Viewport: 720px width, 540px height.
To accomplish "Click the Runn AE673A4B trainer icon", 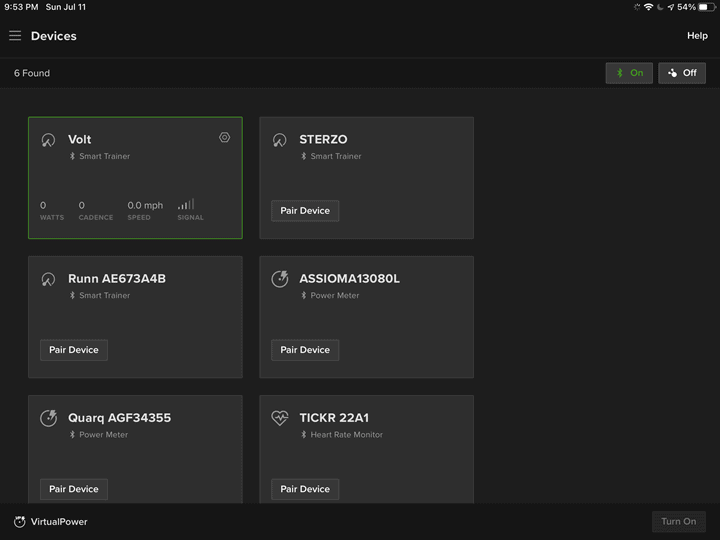I will (x=48, y=279).
